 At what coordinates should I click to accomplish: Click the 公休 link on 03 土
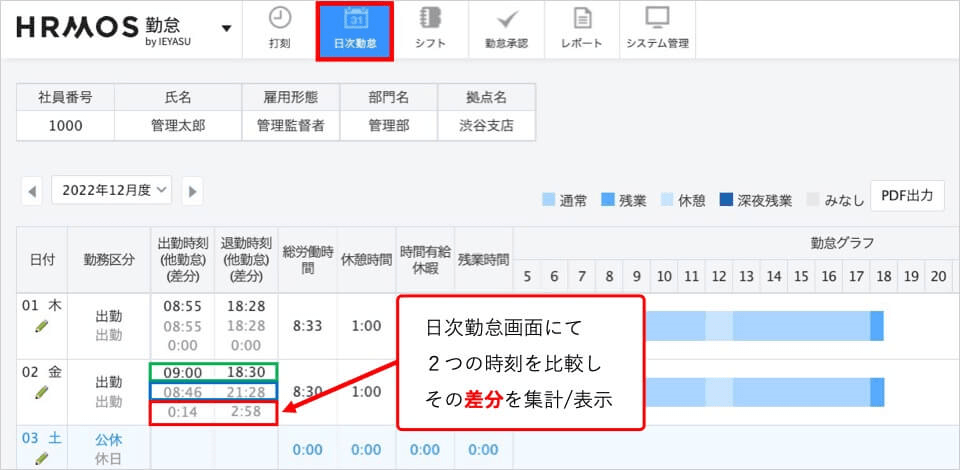tap(108, 438)
